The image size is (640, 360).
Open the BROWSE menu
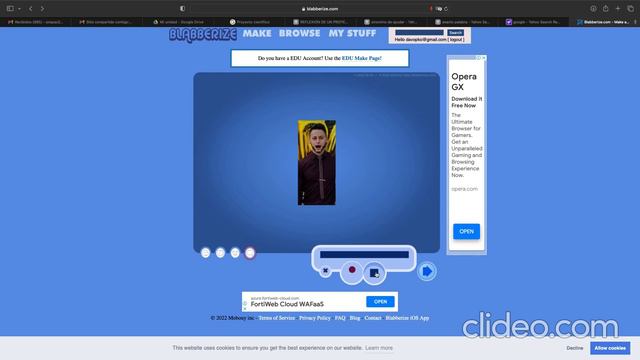[x=300, y=33]
